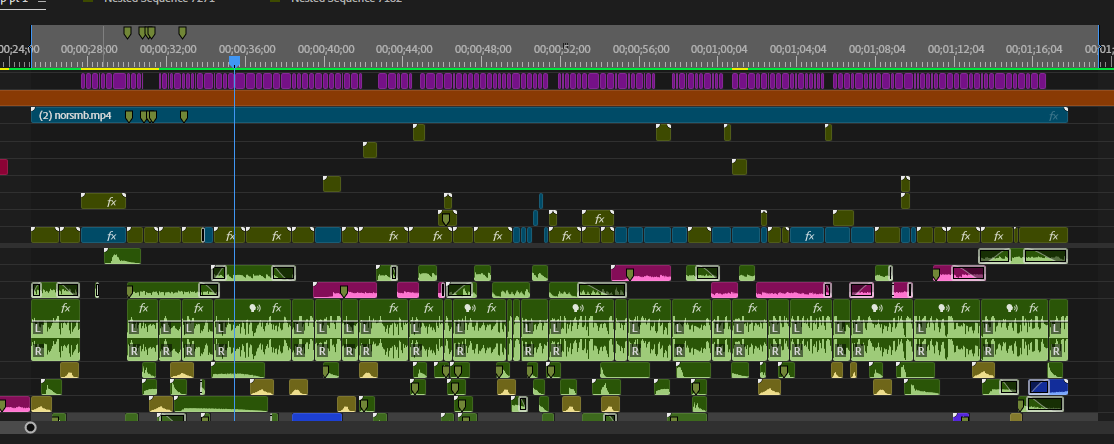Select the first purple caption segment
The width and height of the screenshot is (1114, 444).
[84, 80]
